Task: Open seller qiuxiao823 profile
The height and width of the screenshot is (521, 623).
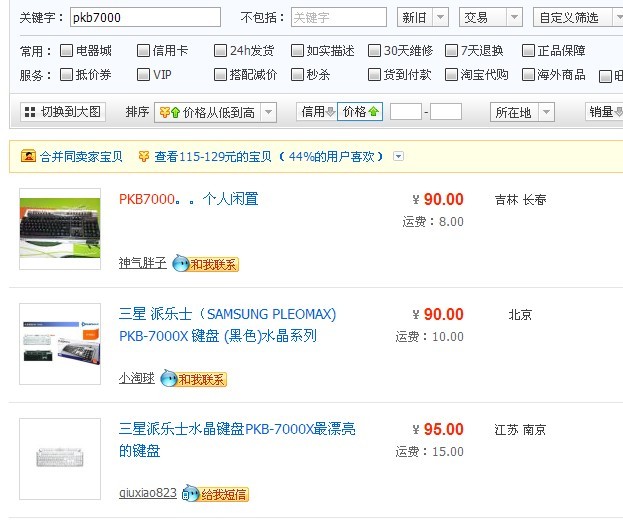Action: pos(147,493)
